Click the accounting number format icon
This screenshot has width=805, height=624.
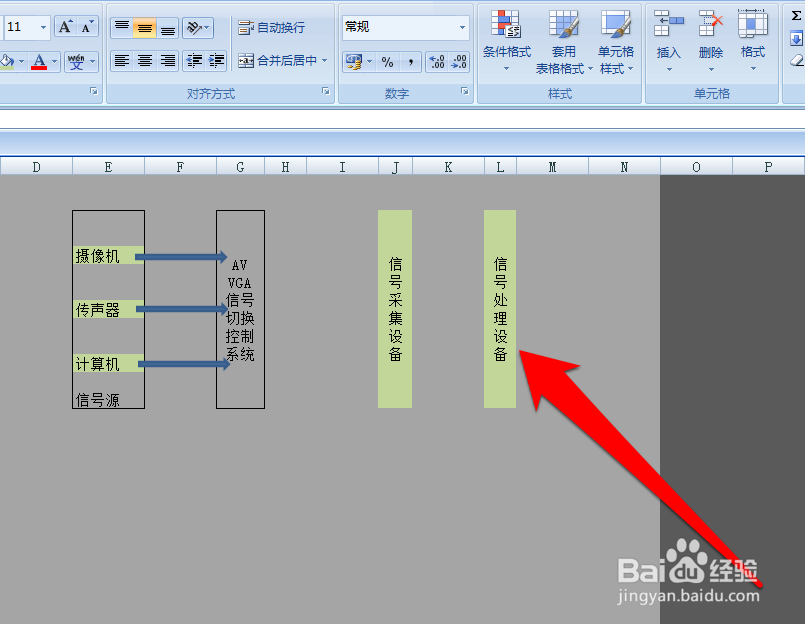[354, 62]
